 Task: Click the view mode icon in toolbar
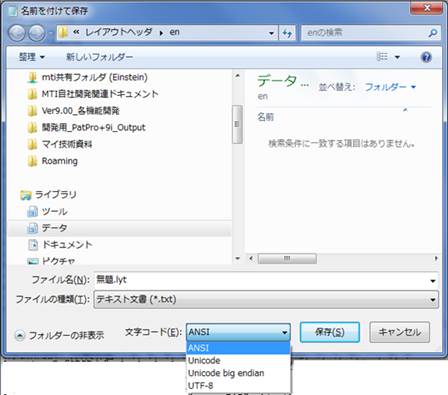pos(382,57)
